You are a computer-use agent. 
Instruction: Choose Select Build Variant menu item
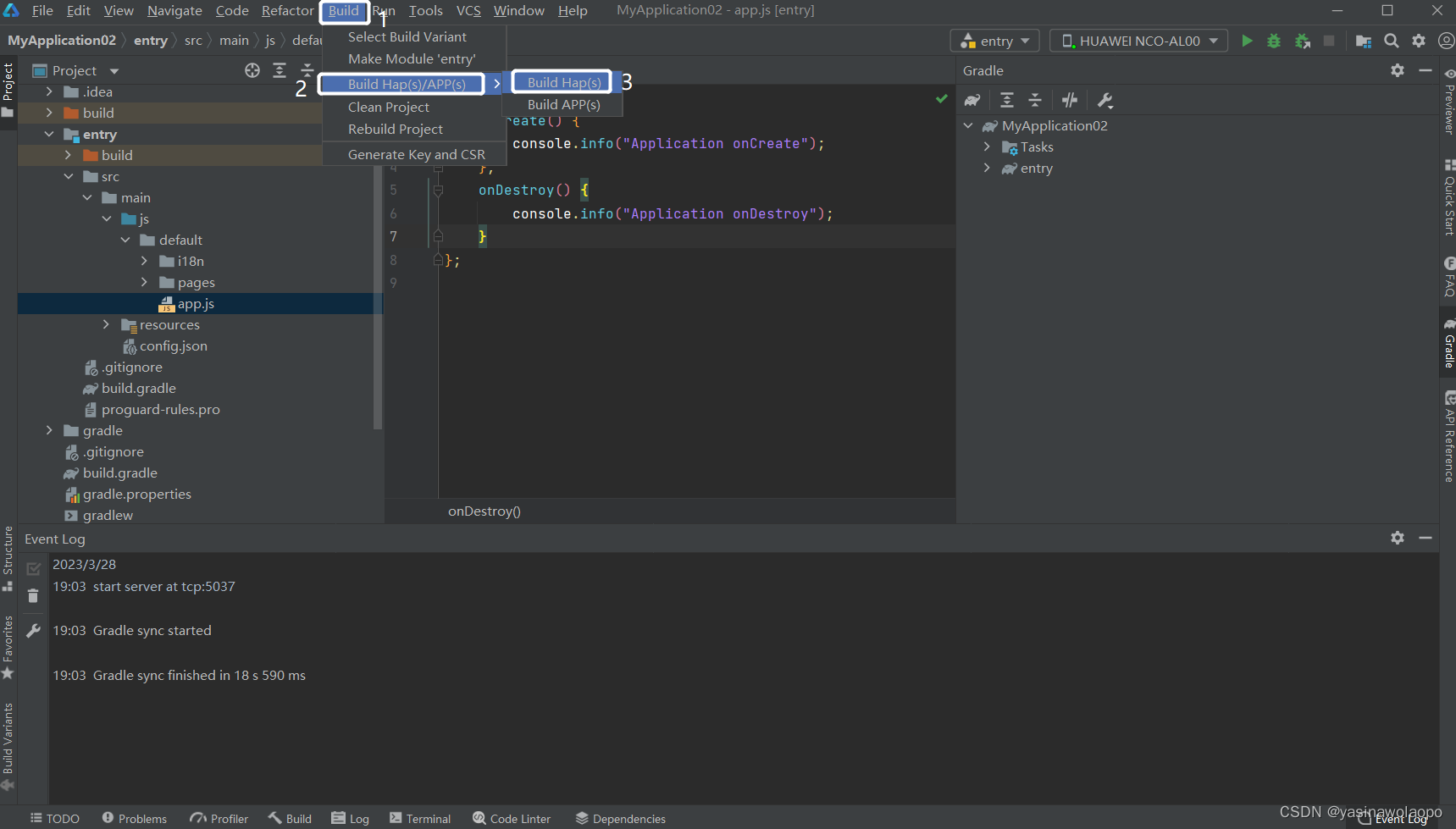click(414, 36)
